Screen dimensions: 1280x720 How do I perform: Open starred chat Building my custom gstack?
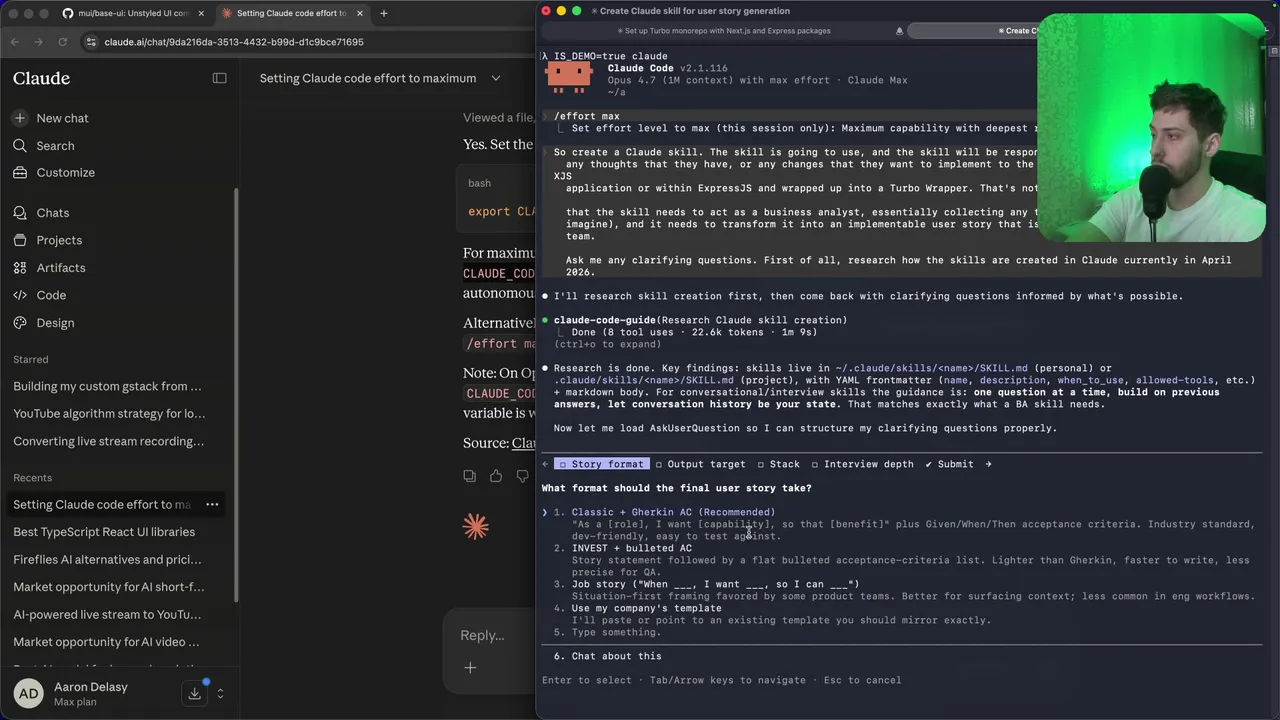pyautogui.click(x=107, y=386)
